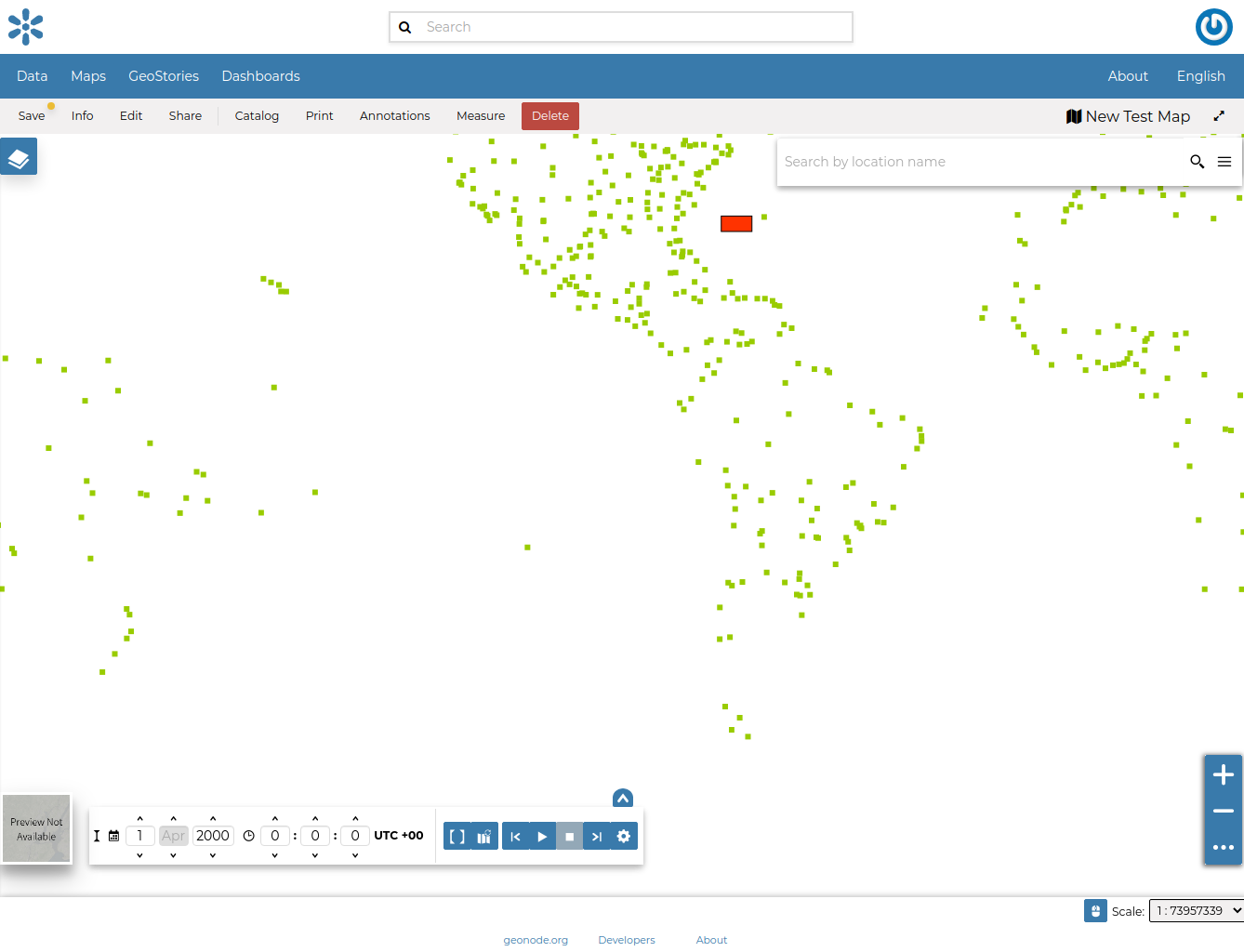Step timeline backward
Image resolution: width=1244 pixels, height=952 pixels.
[515, 837]
